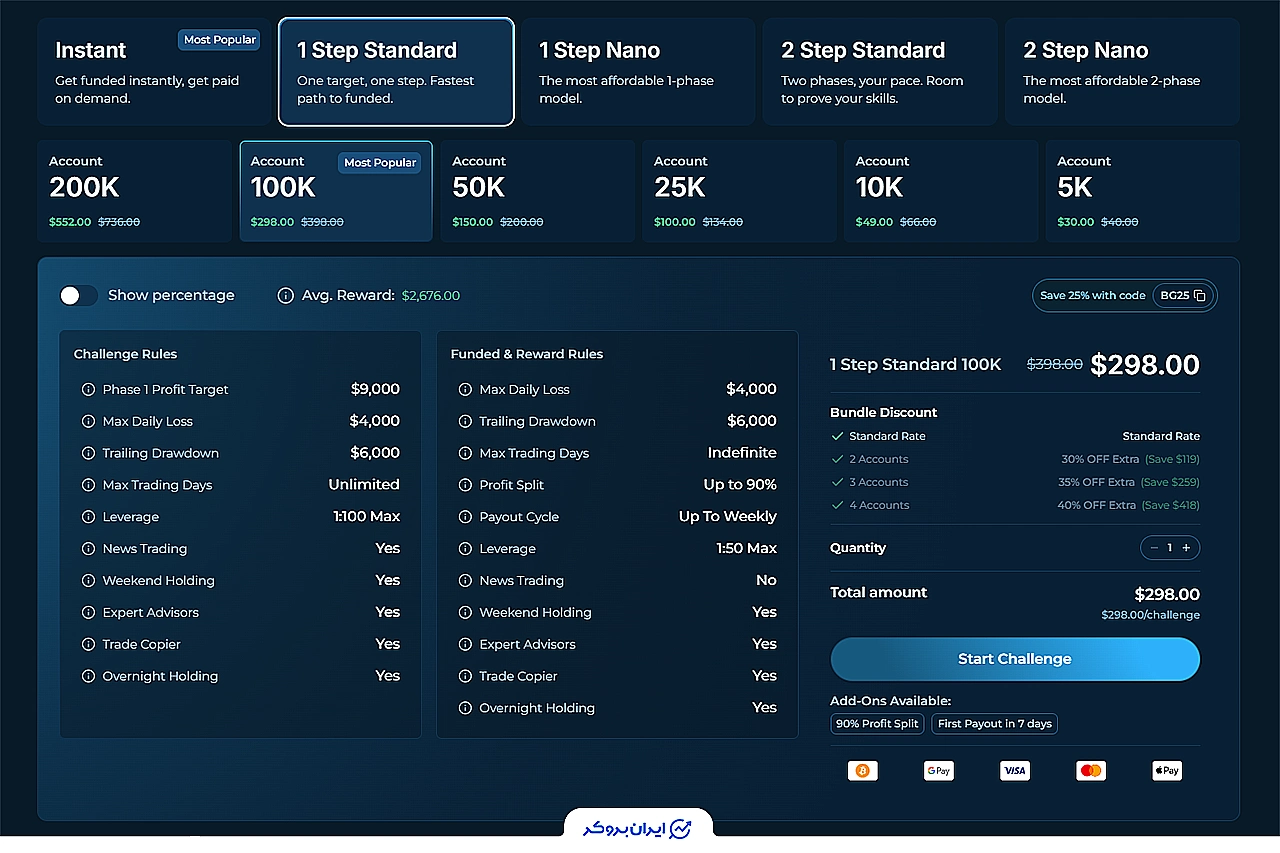Select the 200K account size card
This screenshot has height=853, width=1280.
point(135,191)
